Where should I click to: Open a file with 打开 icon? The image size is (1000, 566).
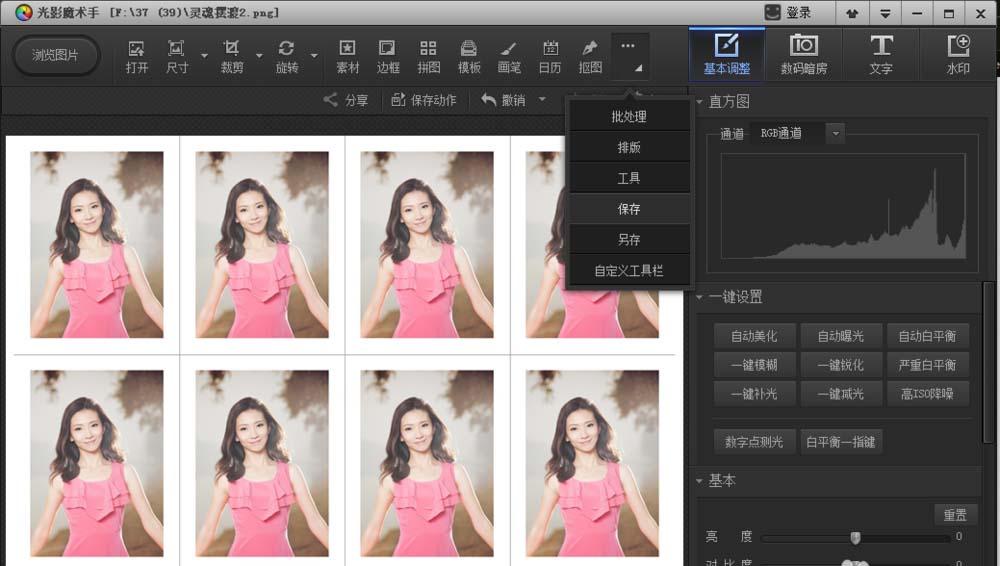click(x=136, y=56)
